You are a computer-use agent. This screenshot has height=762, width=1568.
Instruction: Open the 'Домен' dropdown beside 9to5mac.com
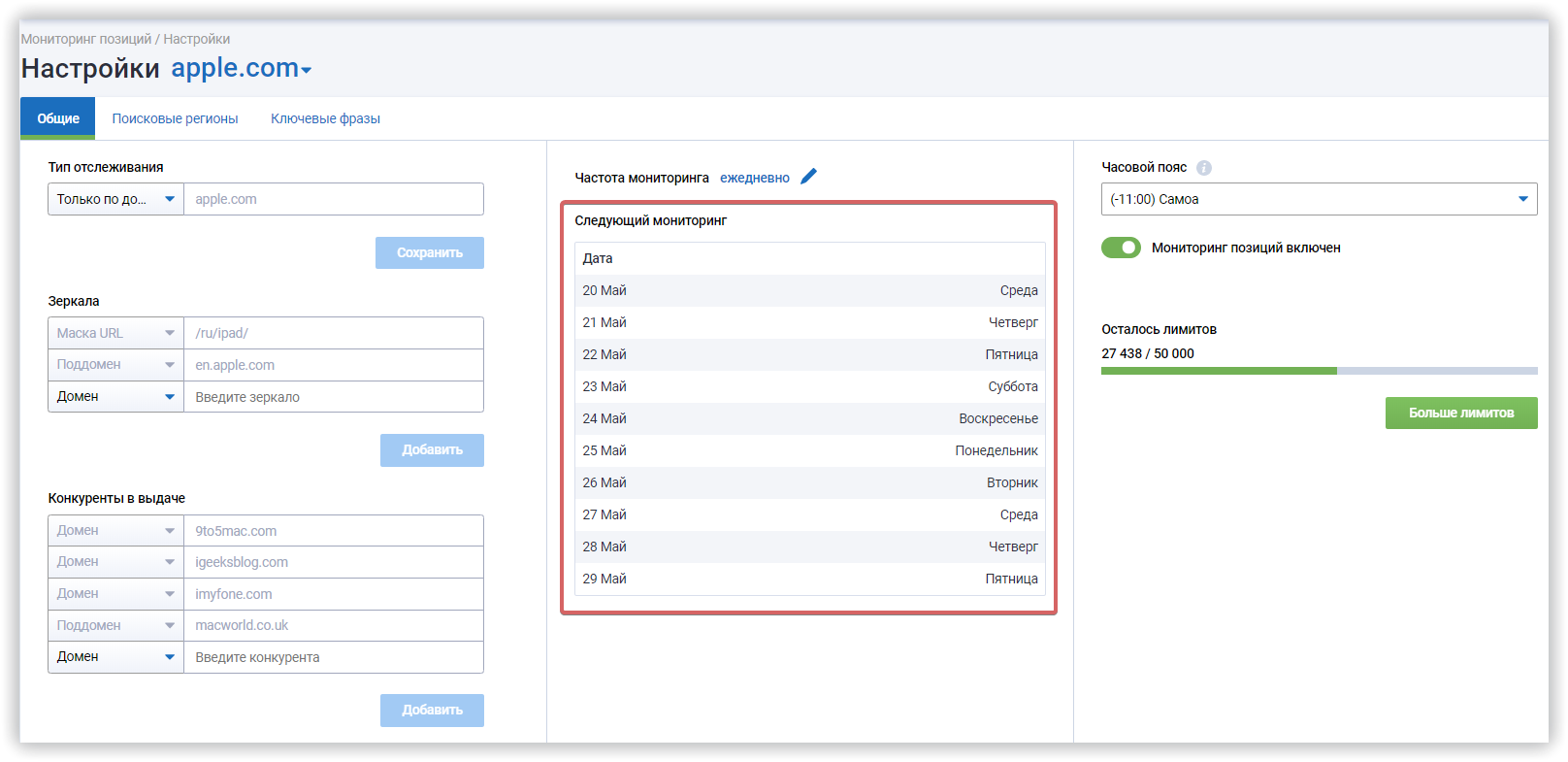pos(115,531)
